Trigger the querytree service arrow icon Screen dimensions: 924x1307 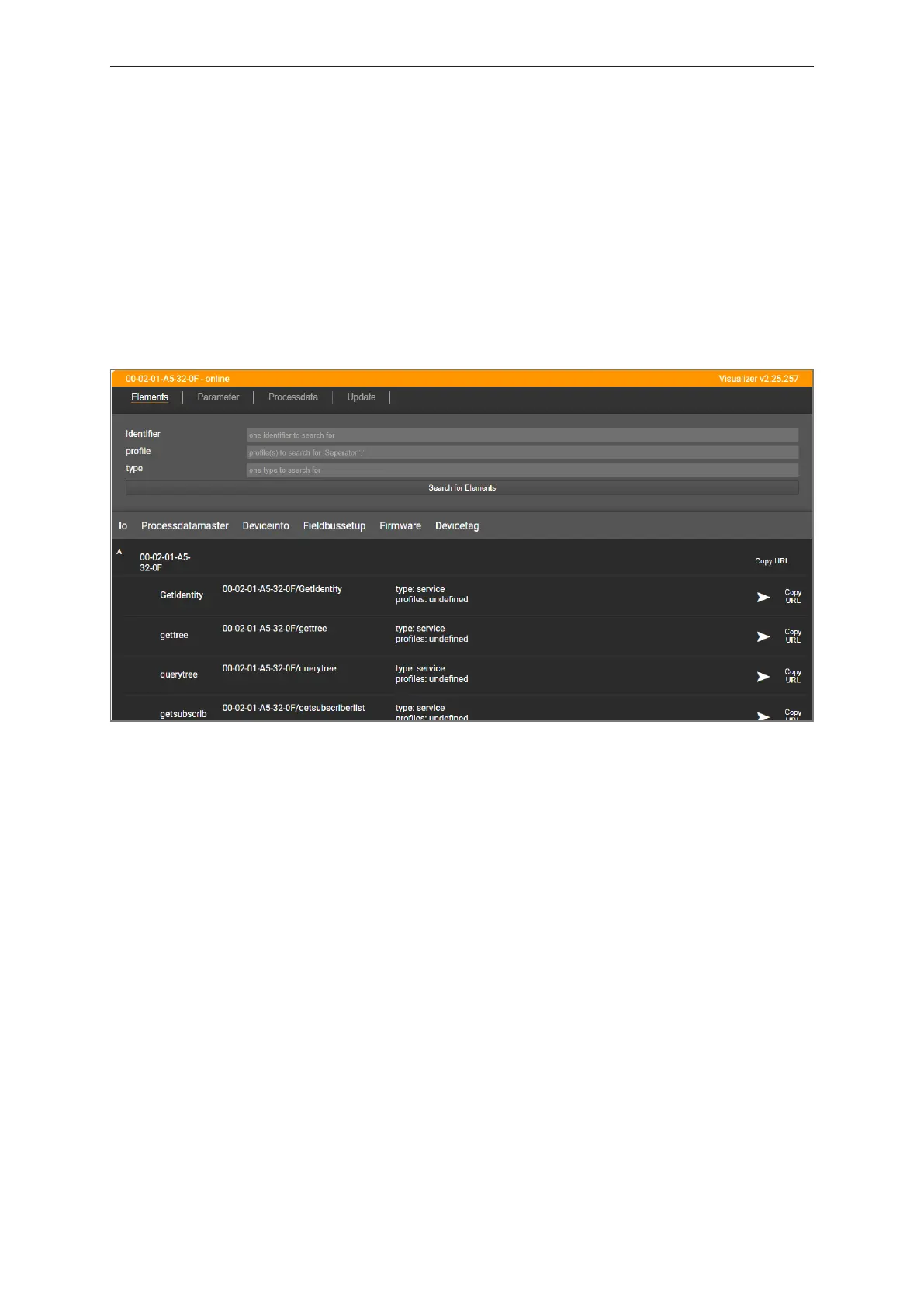pos(763,677)
